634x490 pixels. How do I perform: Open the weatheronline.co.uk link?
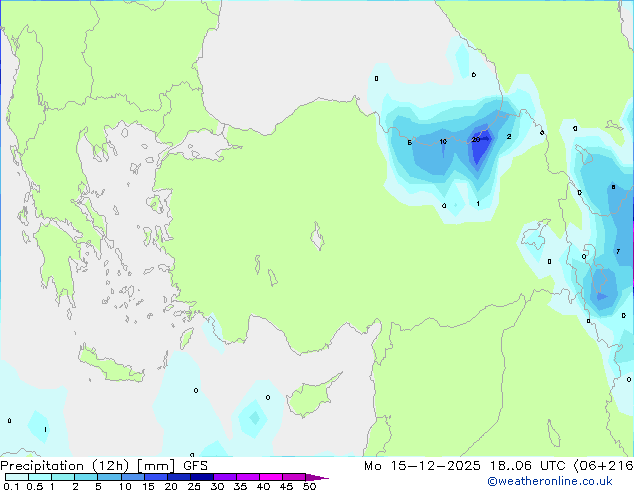(550, 481)
